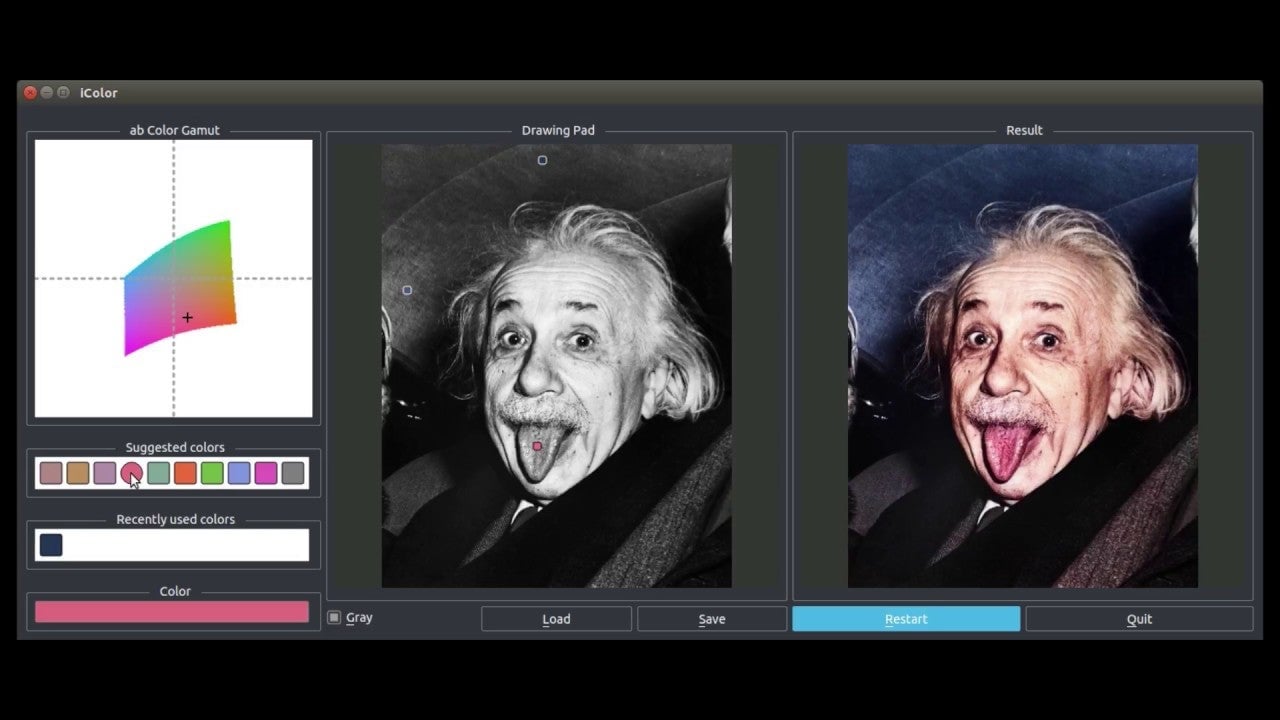
Task: Quit the iColor application
Action: pos(1139,619)
